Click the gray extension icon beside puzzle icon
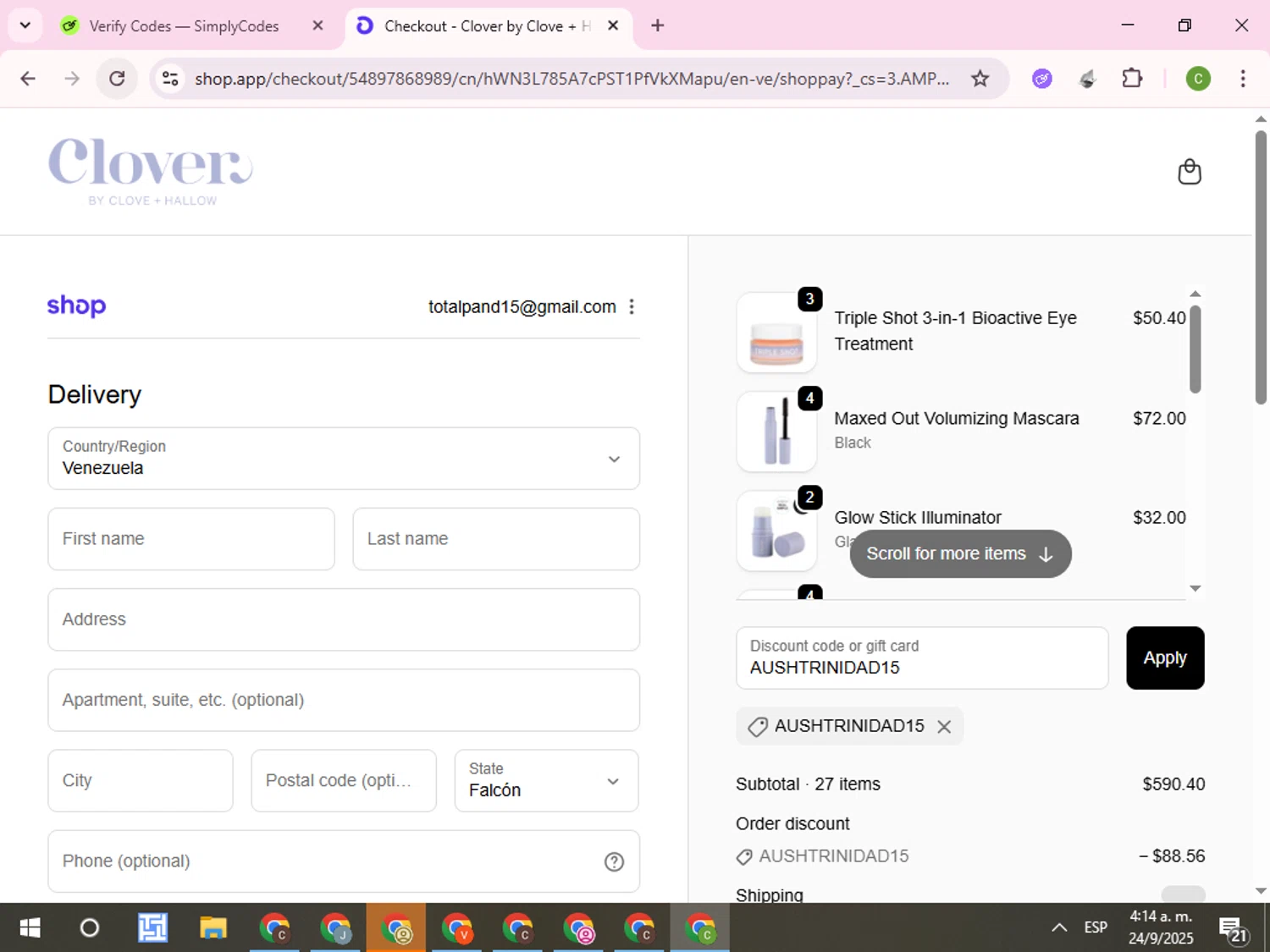The image size is (1270, 952). click(1087, 79)
